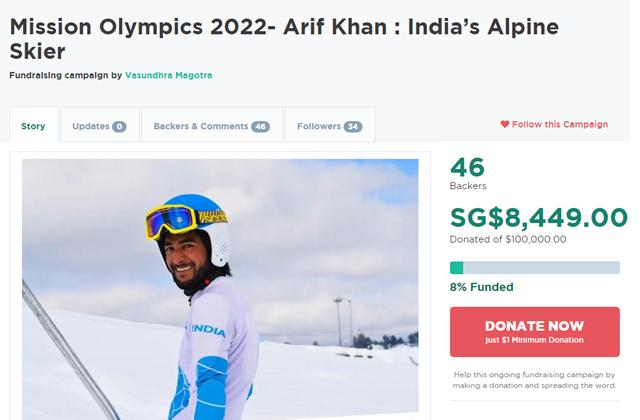Click the help text below Donate Now

coord(534,380)
